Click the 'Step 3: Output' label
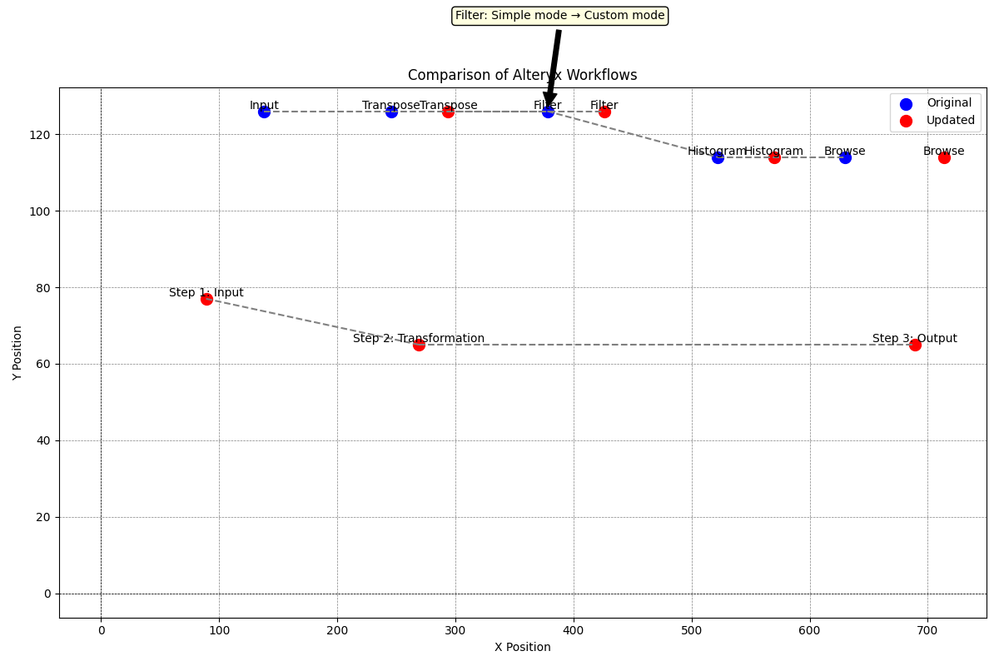Screen dimensions: 999x666 (914, 338)
